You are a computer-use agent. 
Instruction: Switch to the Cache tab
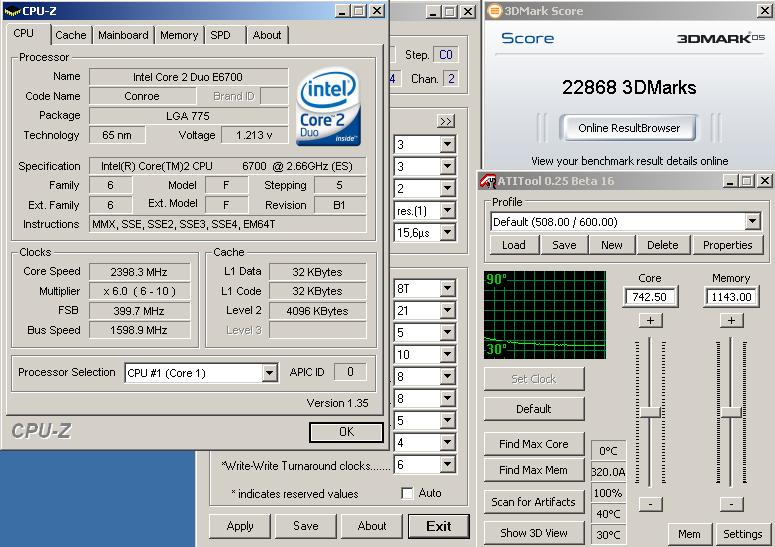71,35
